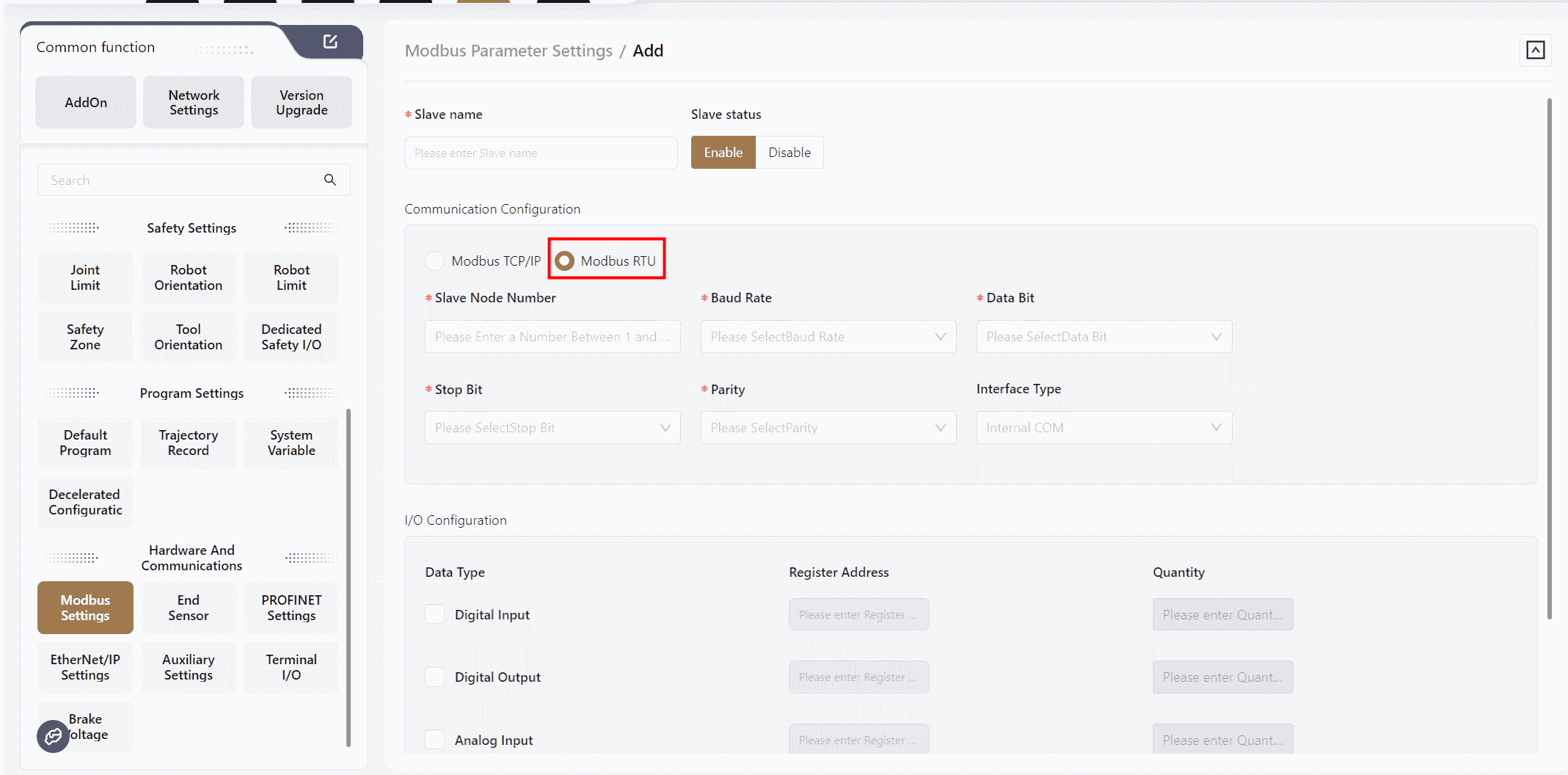Open the Stop Bit dropdown

click(x=552, y=428)
